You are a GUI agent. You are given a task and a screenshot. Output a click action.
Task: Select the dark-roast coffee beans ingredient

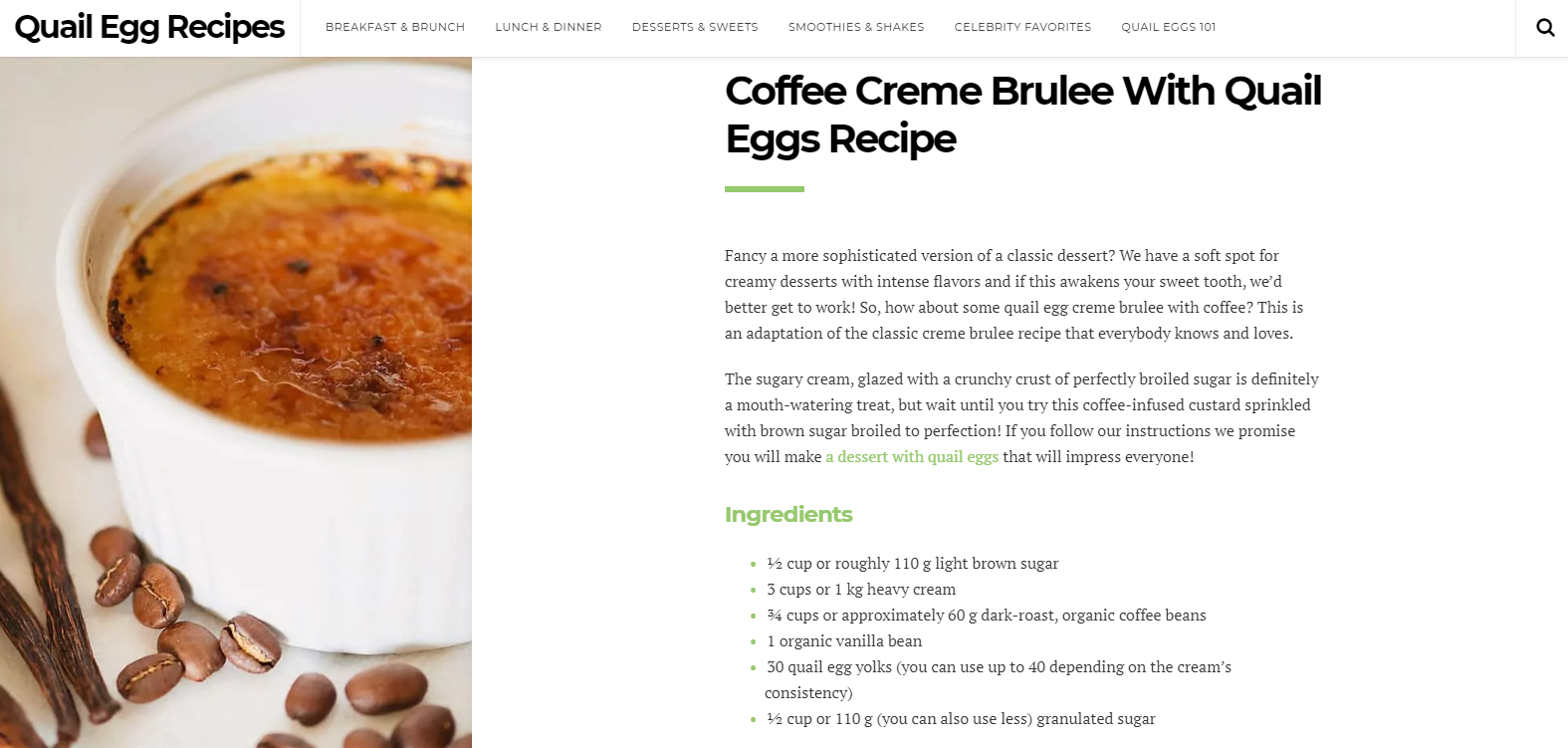[986, 616]
